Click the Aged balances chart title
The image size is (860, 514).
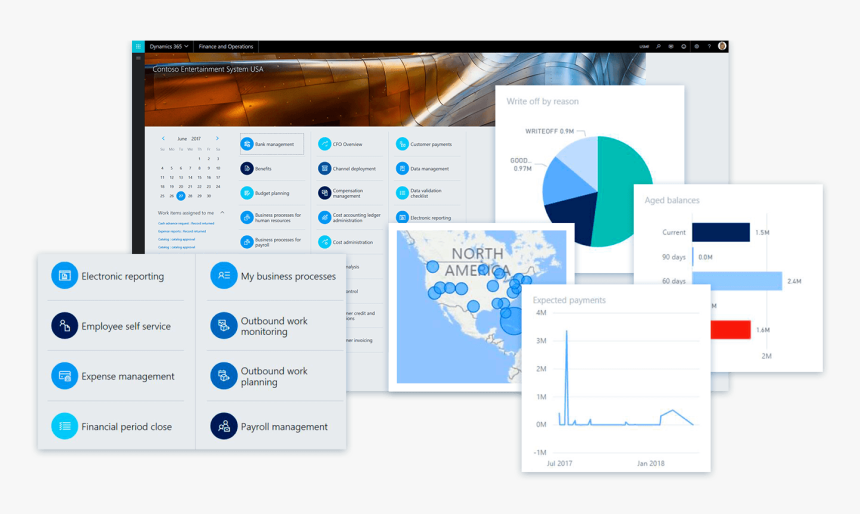pos(672,200)
